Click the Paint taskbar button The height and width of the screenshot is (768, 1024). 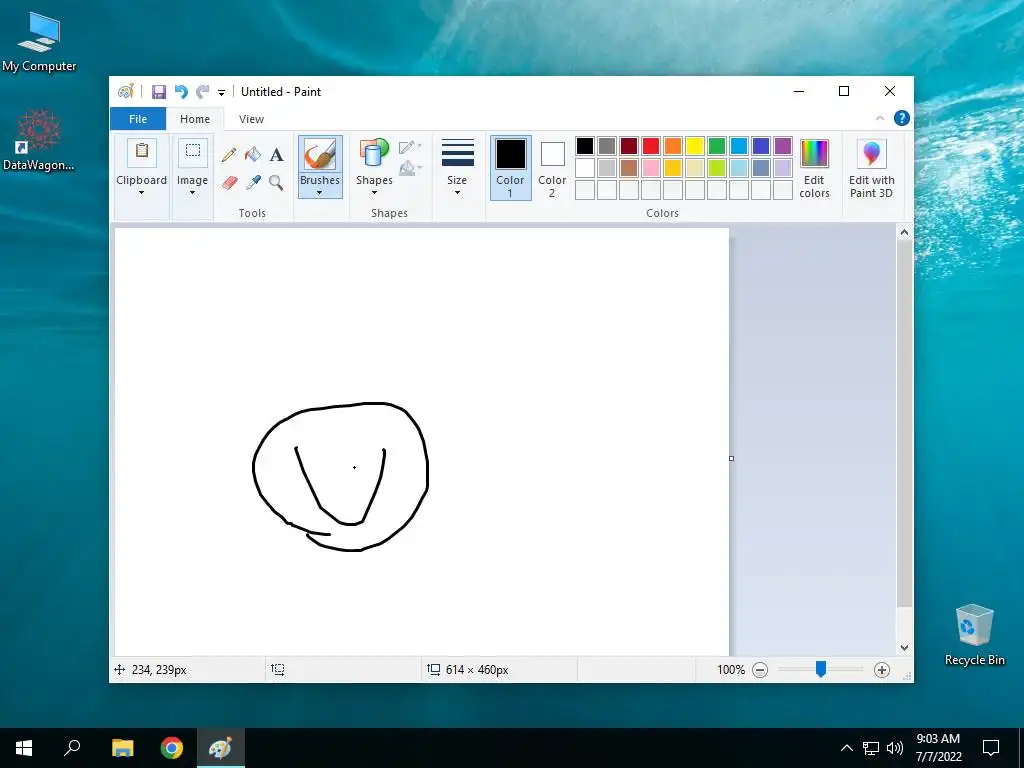[221, 748]
